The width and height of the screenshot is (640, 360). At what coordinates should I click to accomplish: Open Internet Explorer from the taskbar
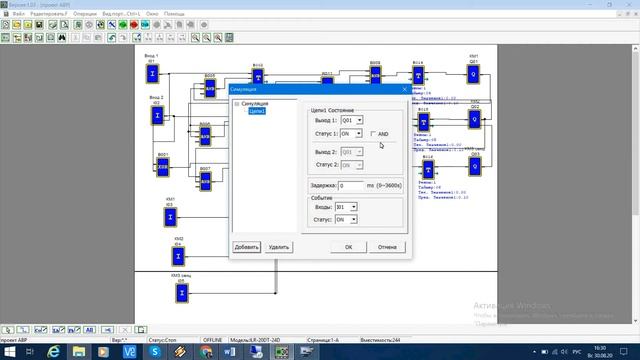pos(53,352)
